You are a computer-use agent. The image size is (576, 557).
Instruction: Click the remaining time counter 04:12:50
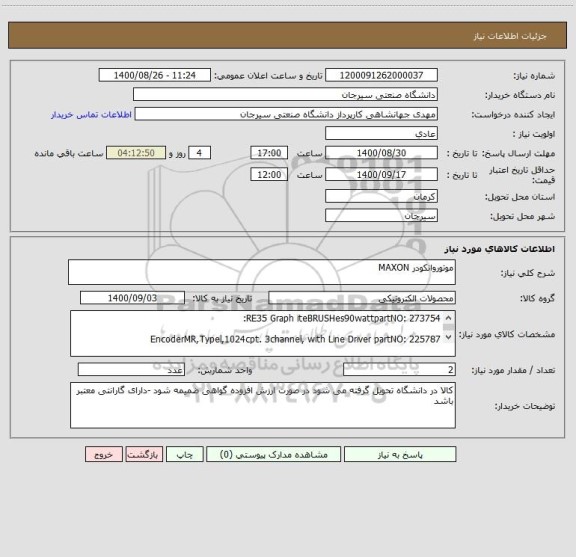click(x=136, y=153)
